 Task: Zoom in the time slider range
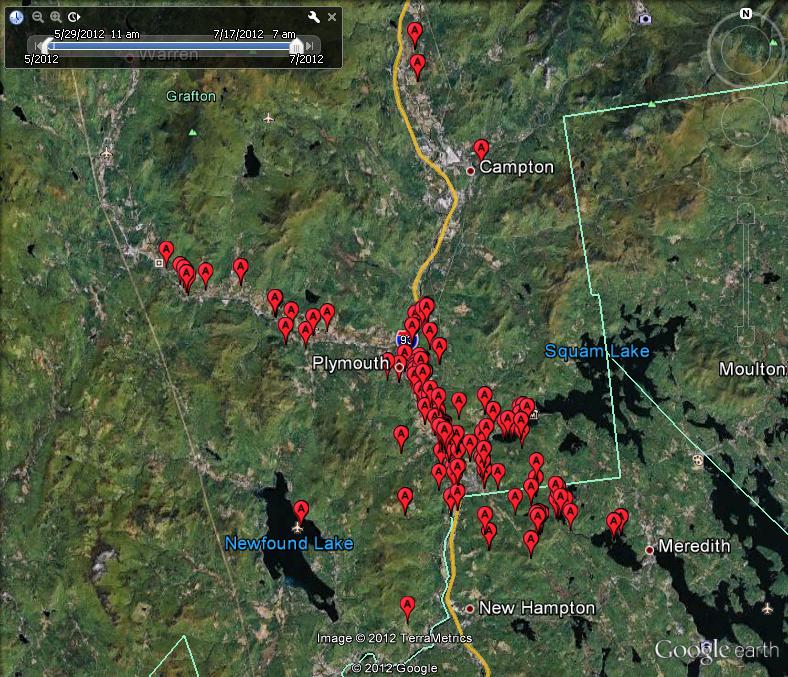coord(55,17)
